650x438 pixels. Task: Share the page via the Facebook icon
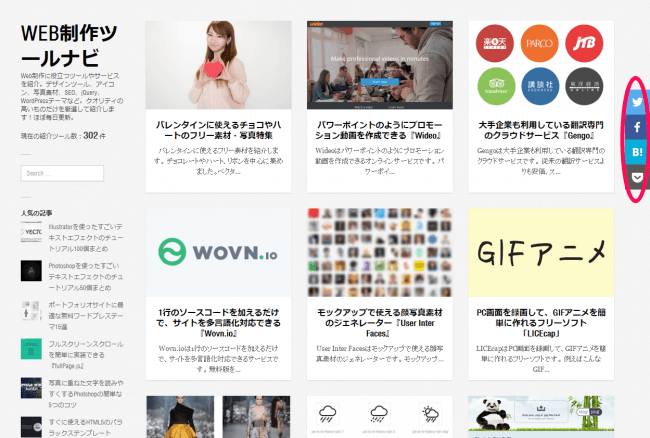(637, 127)
